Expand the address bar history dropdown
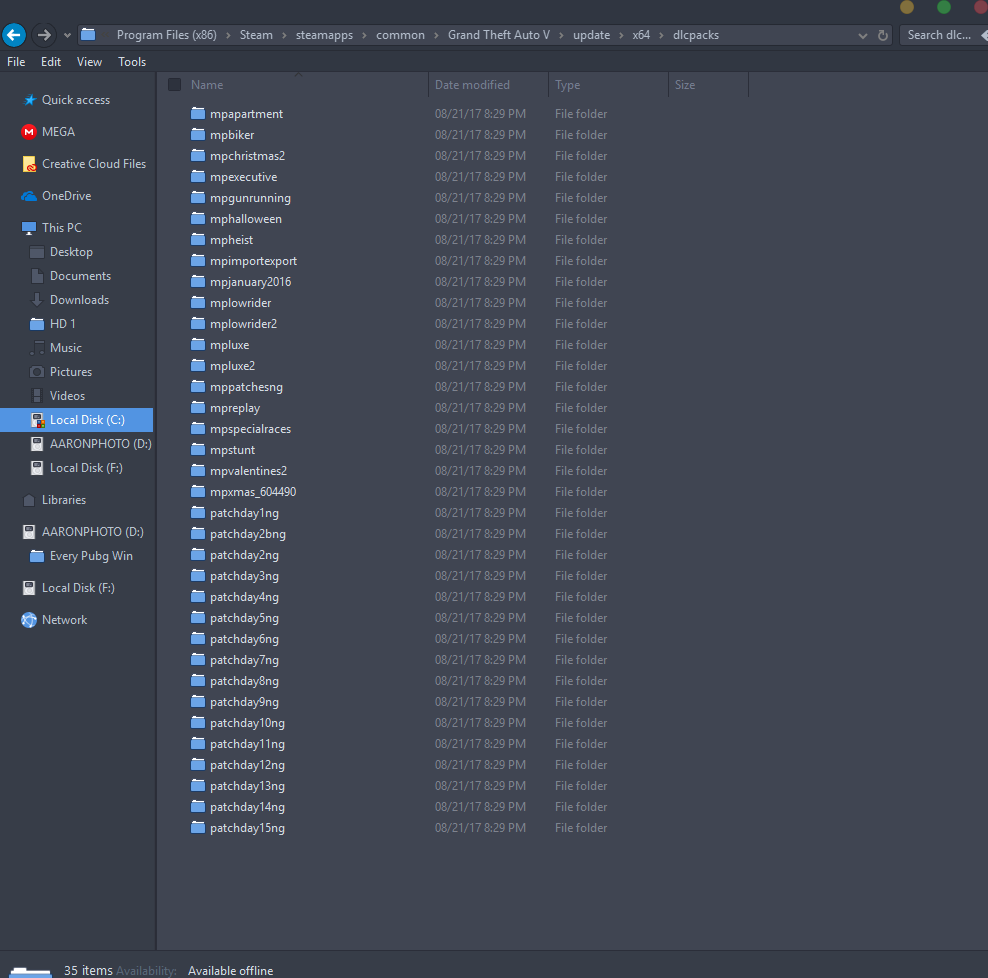The height and width of the screenshot is (978, 988). tap(863, 36)
